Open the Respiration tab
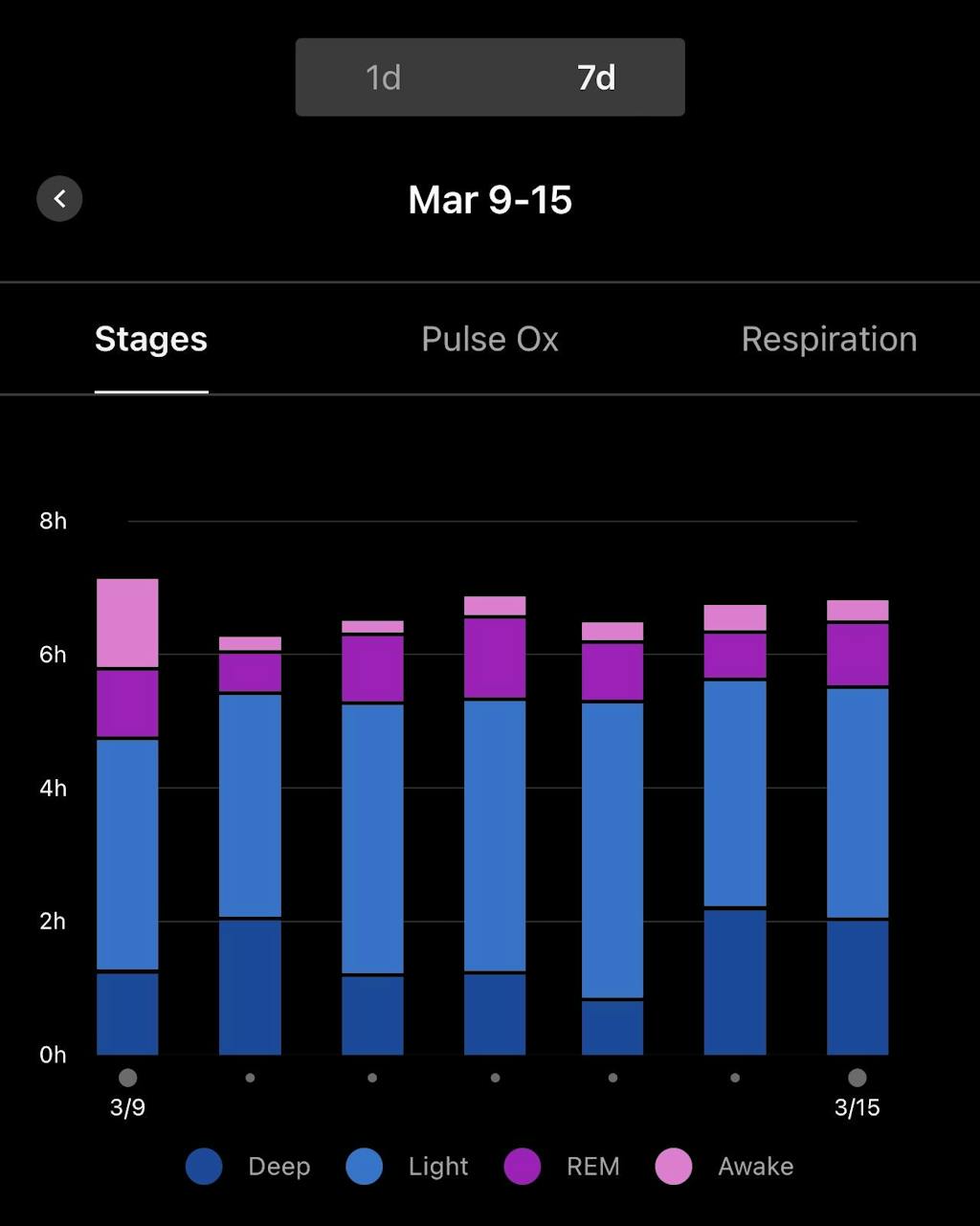The image size is (980, 1226). 829,339
